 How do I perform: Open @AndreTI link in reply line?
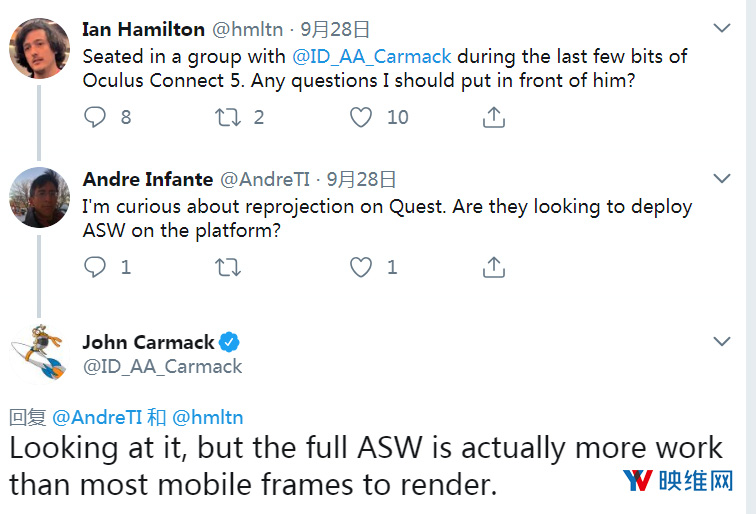tap(97, 417)
